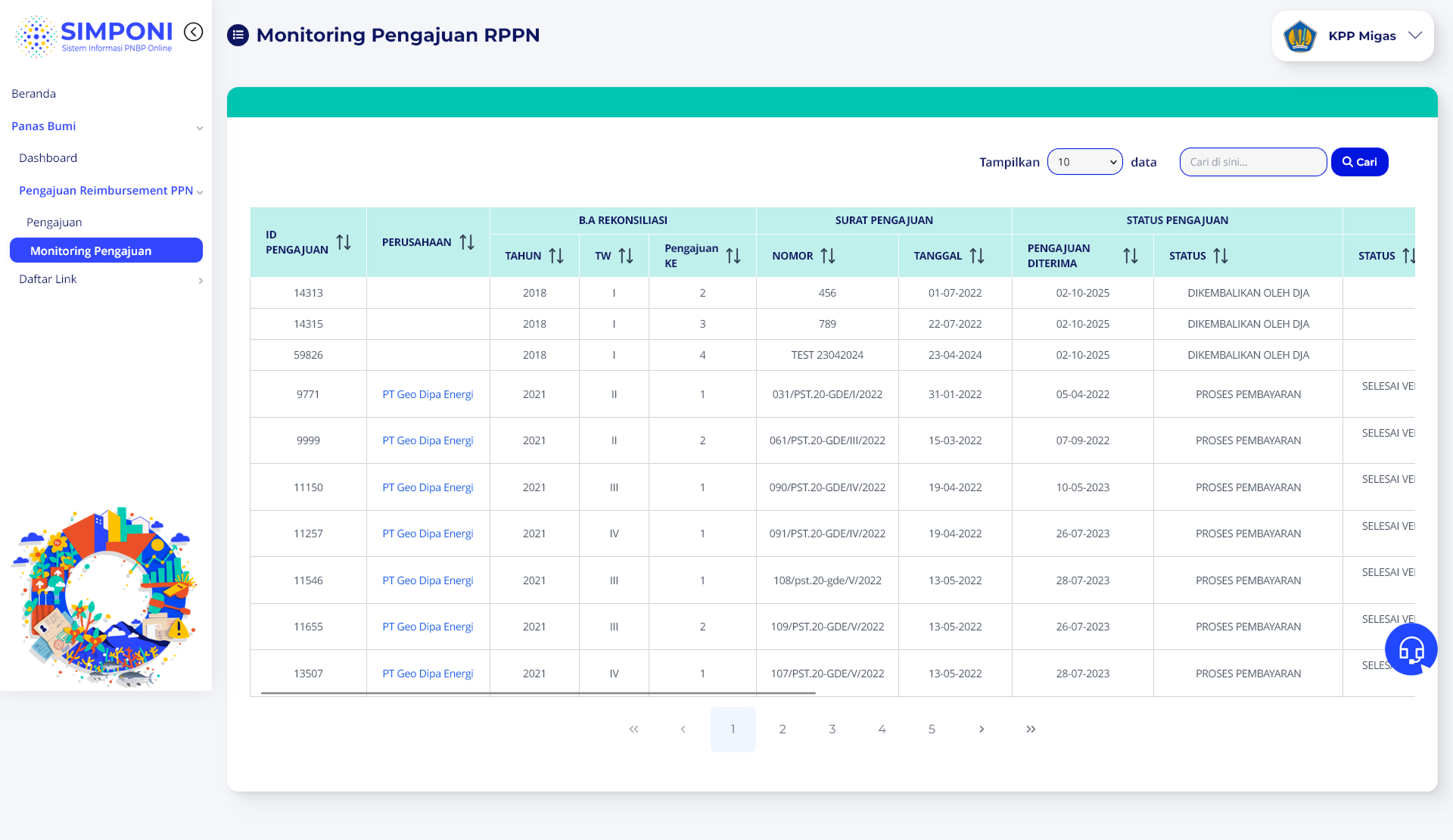Click ID cell 14313
Viewport: 1453px width, 840px height.
coord(308,293)
